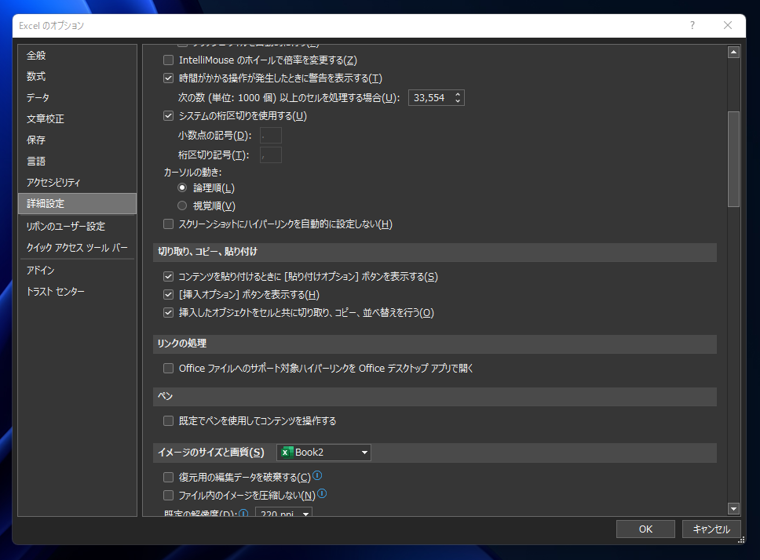Click the キャンセル button

[711, 529]
